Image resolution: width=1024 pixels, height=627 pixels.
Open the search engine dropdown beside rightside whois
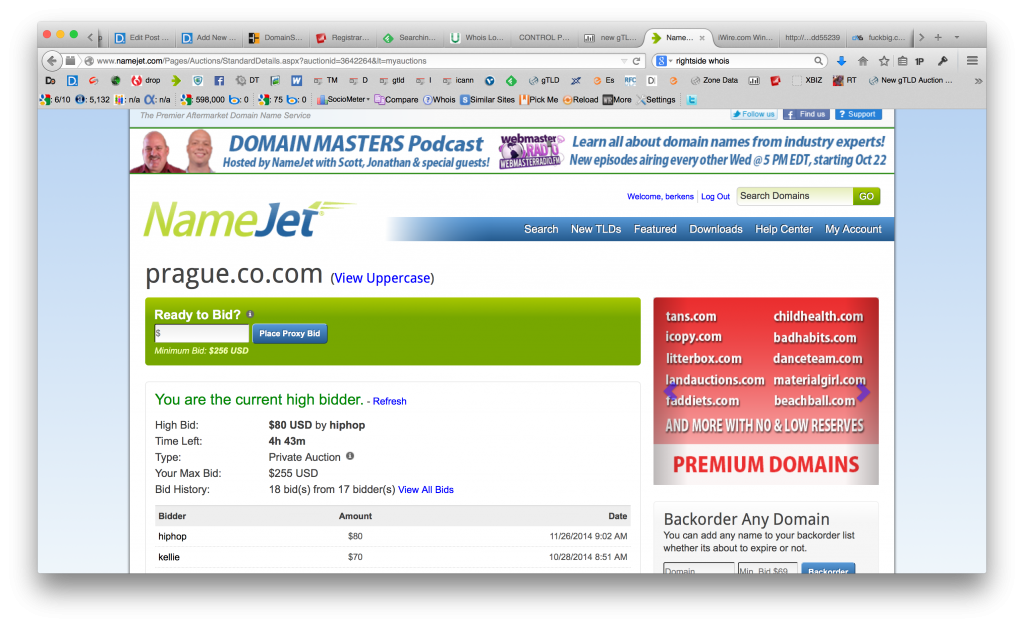668,60
